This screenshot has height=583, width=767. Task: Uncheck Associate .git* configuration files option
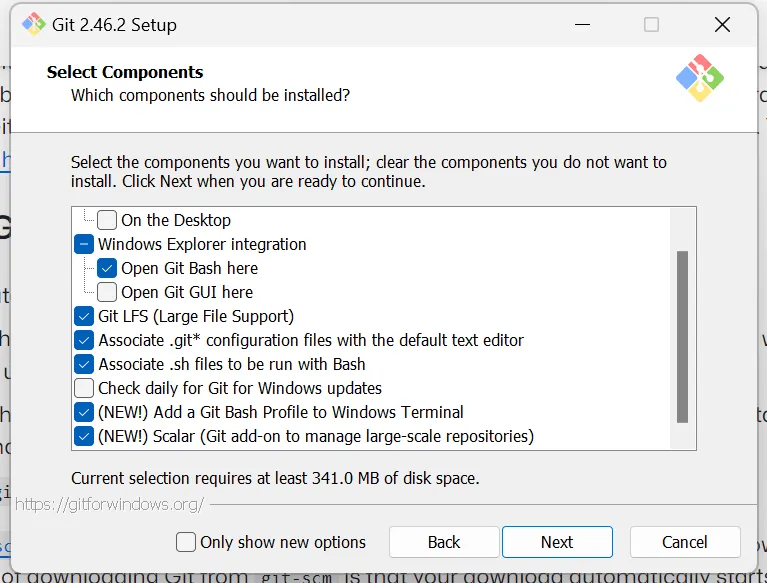tap(84, 340)
